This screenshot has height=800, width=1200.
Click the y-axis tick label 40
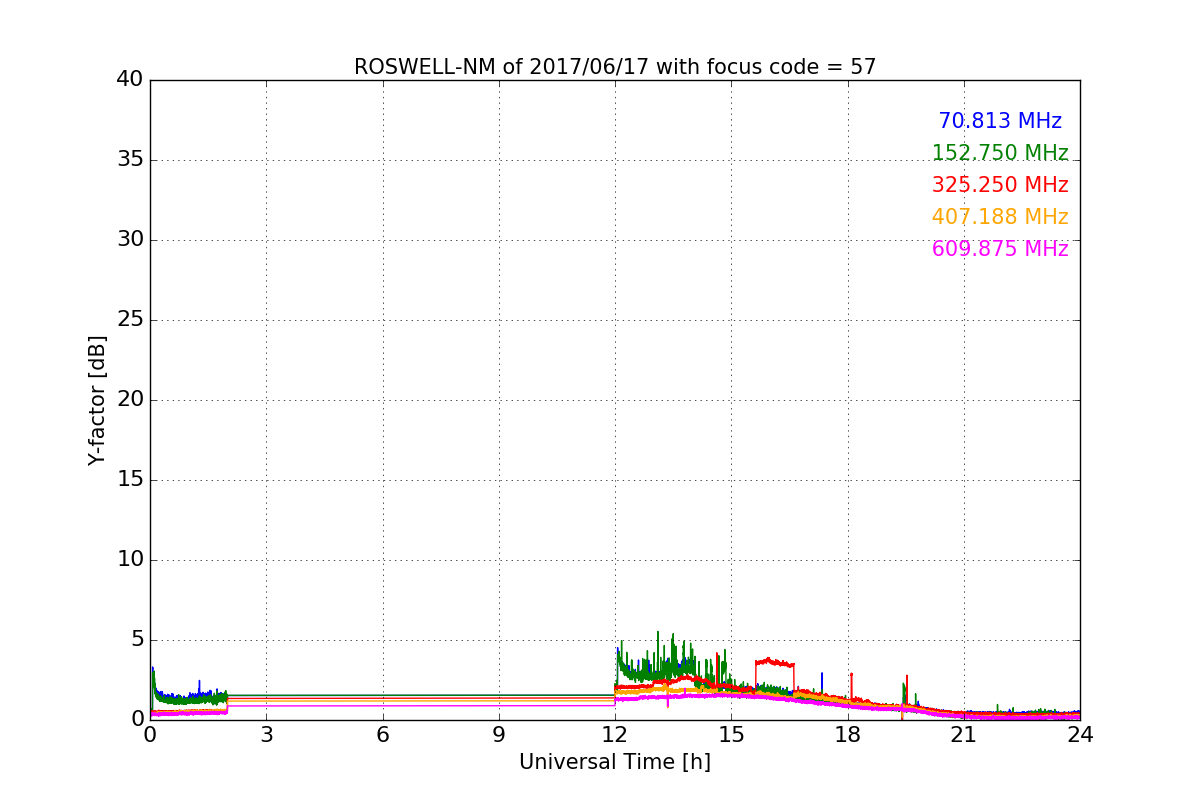[x=130, y=80]
